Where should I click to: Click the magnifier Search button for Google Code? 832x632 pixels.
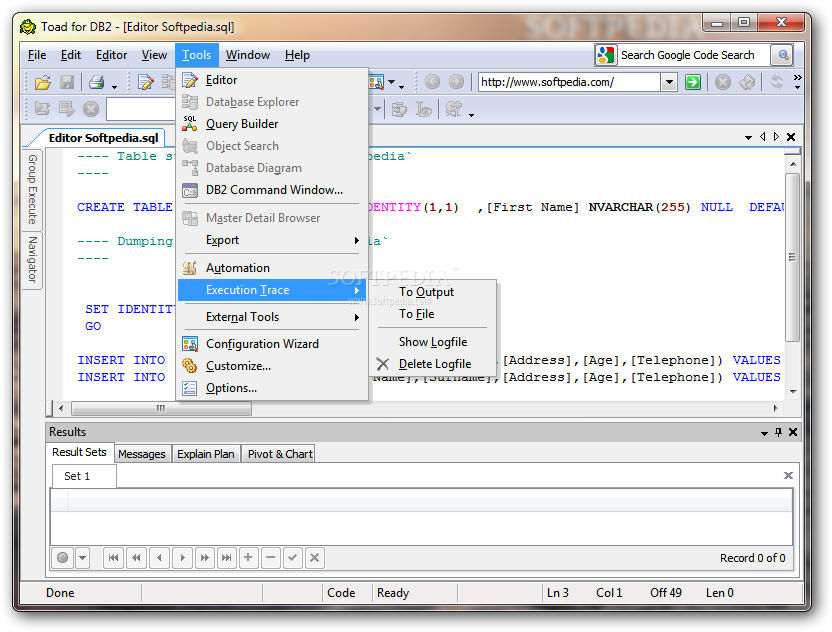[x=783, y=55]
